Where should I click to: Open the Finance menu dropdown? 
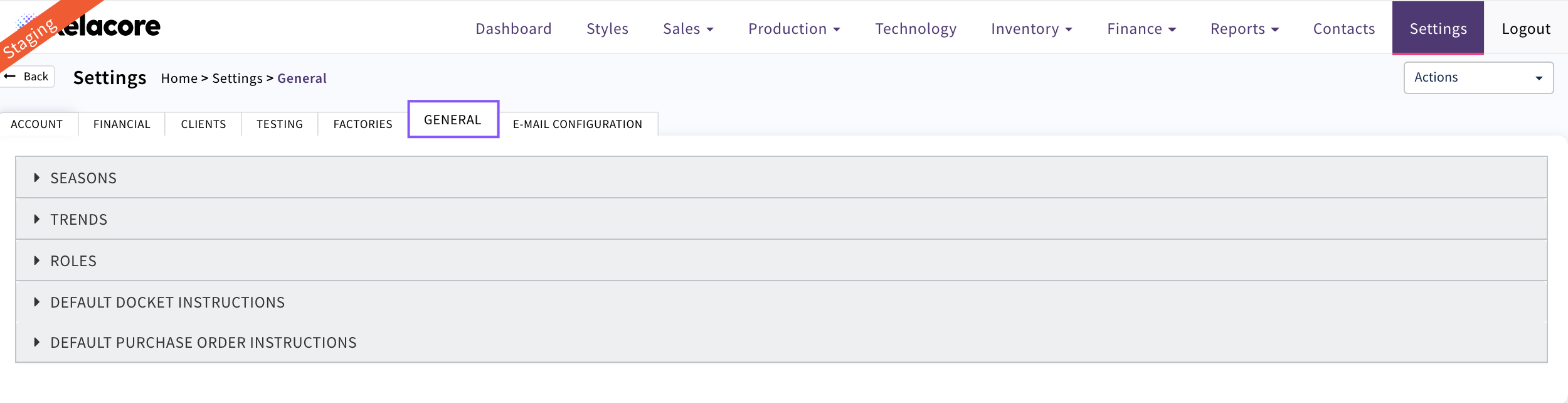point(1141,29)
